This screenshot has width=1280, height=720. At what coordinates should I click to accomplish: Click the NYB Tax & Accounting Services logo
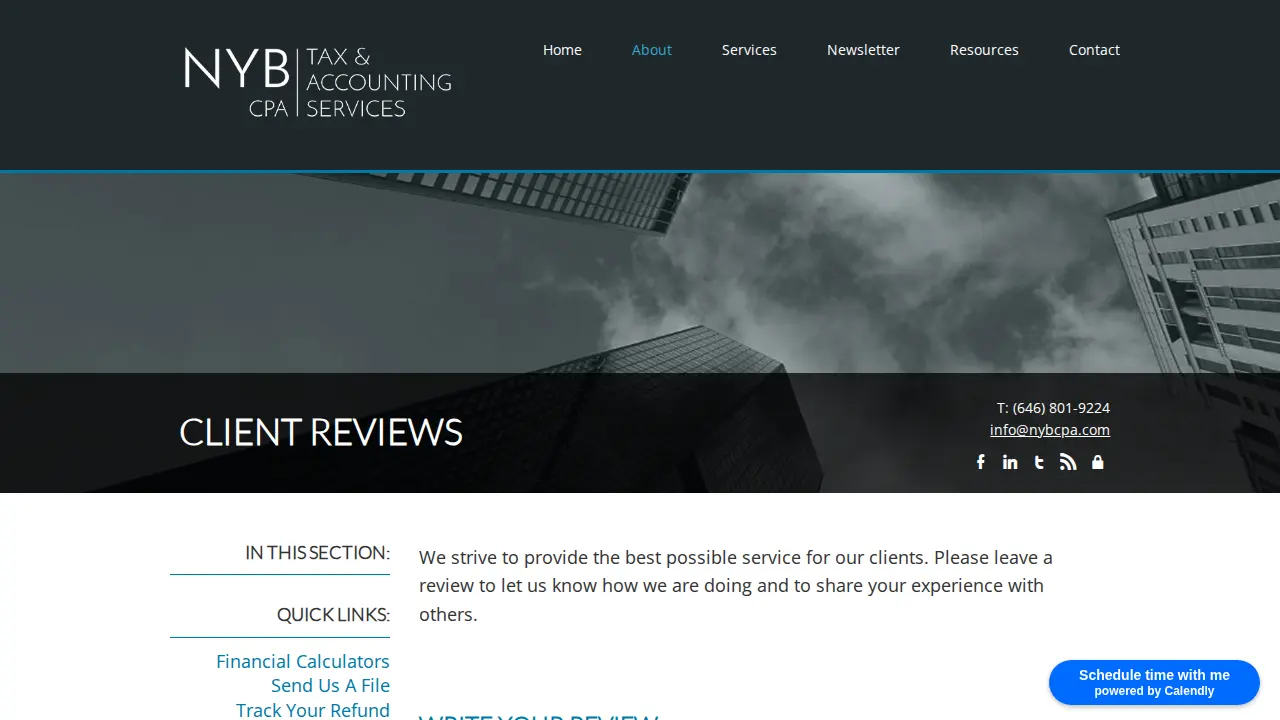coord(318,82)
